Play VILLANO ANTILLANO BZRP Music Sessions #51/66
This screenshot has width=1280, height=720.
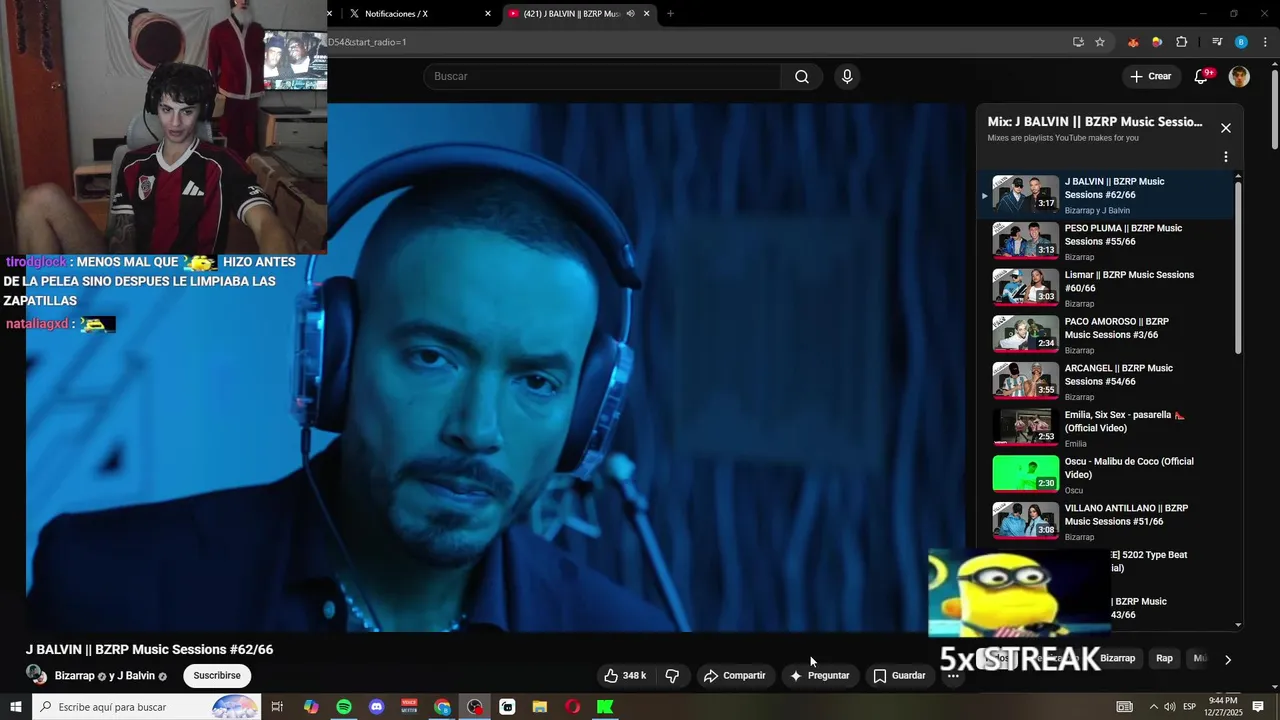(1105, 521)
